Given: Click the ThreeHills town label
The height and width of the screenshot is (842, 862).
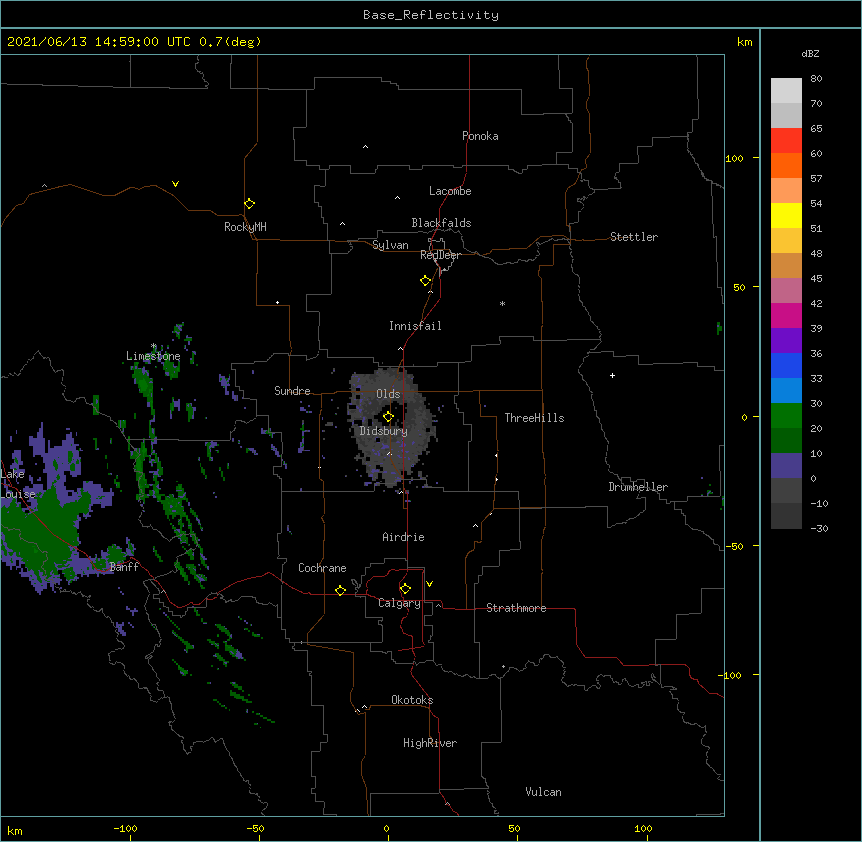Looking at the screenshot, I should pos(534,418).
